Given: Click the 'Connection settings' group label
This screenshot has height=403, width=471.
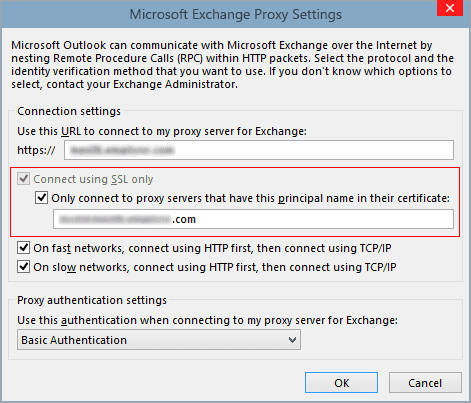Looking at the screenshot, I should click(69, 111).
